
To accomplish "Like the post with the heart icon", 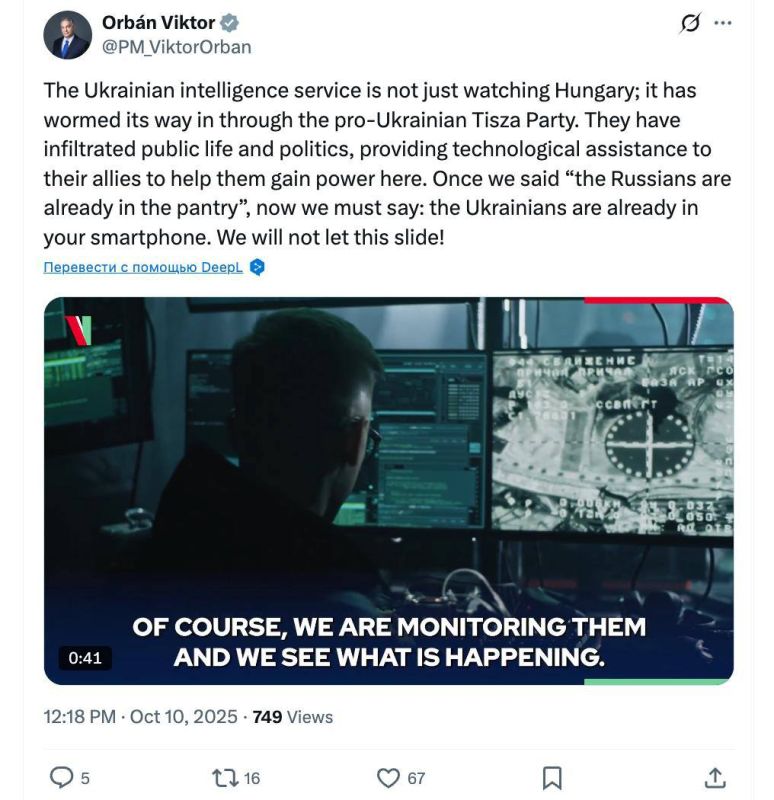I will tap(388, 777).
